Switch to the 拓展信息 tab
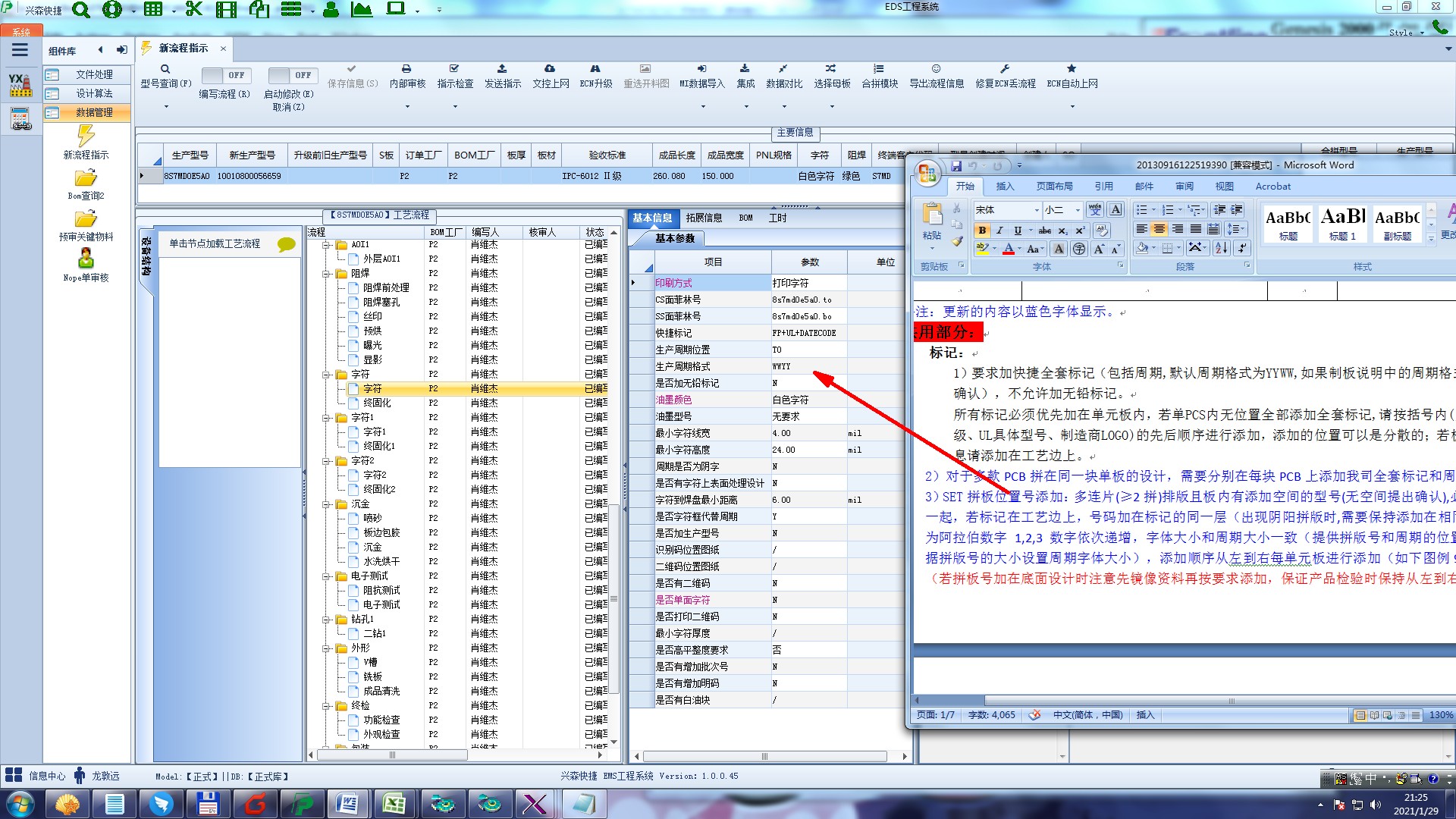 (703, 218)
